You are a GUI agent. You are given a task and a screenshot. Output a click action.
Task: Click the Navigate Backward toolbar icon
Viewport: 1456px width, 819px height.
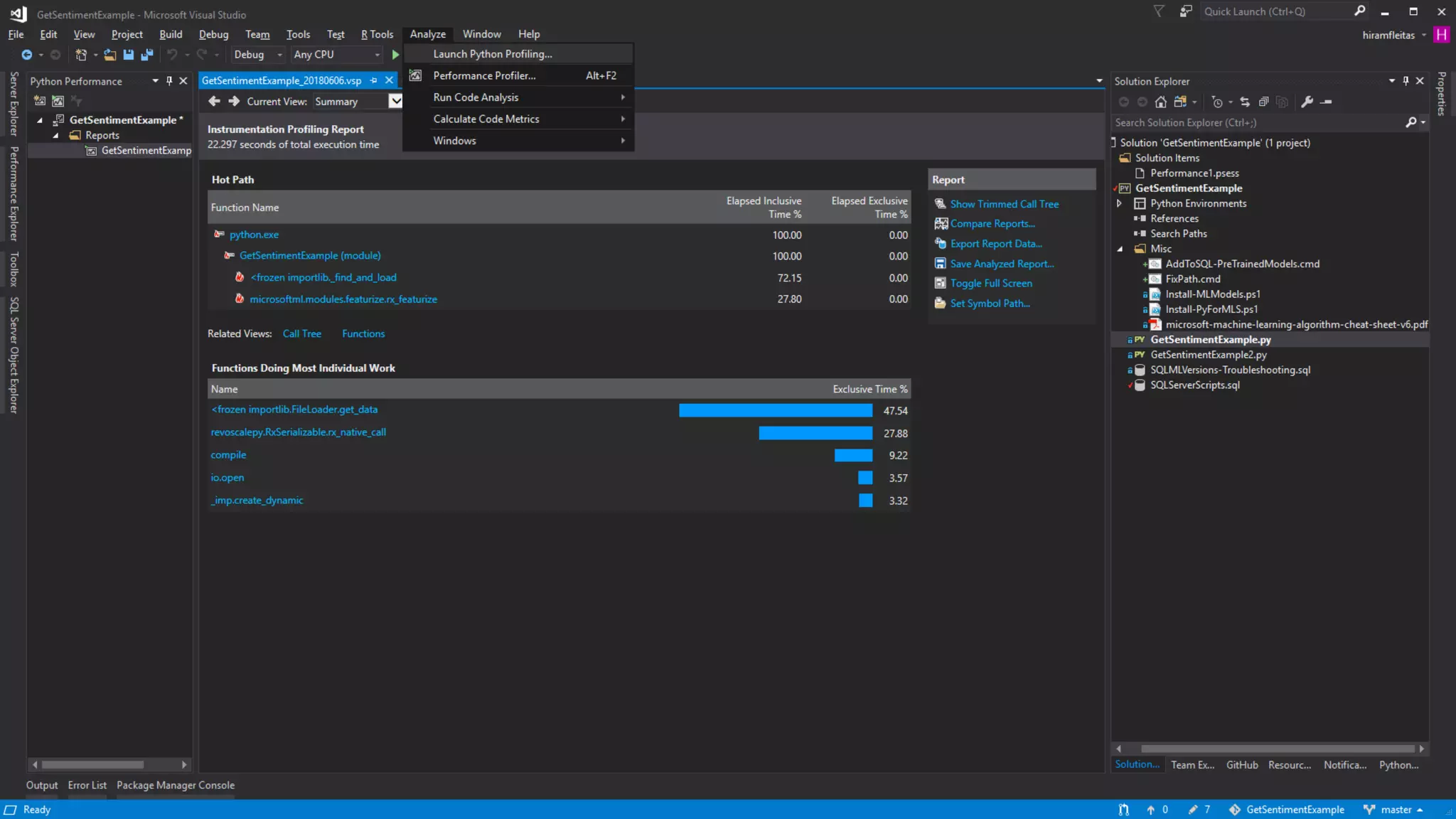[26, 55]
